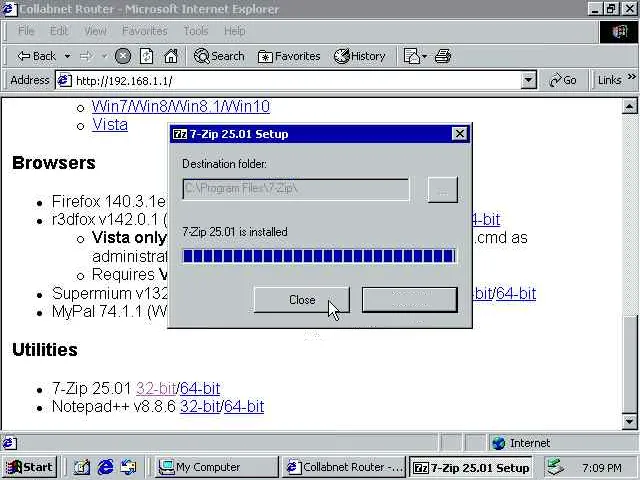Viewport: 640px width, 480px height.
Task: Click the installation progress bar
Action: click(x=319, y=256)
